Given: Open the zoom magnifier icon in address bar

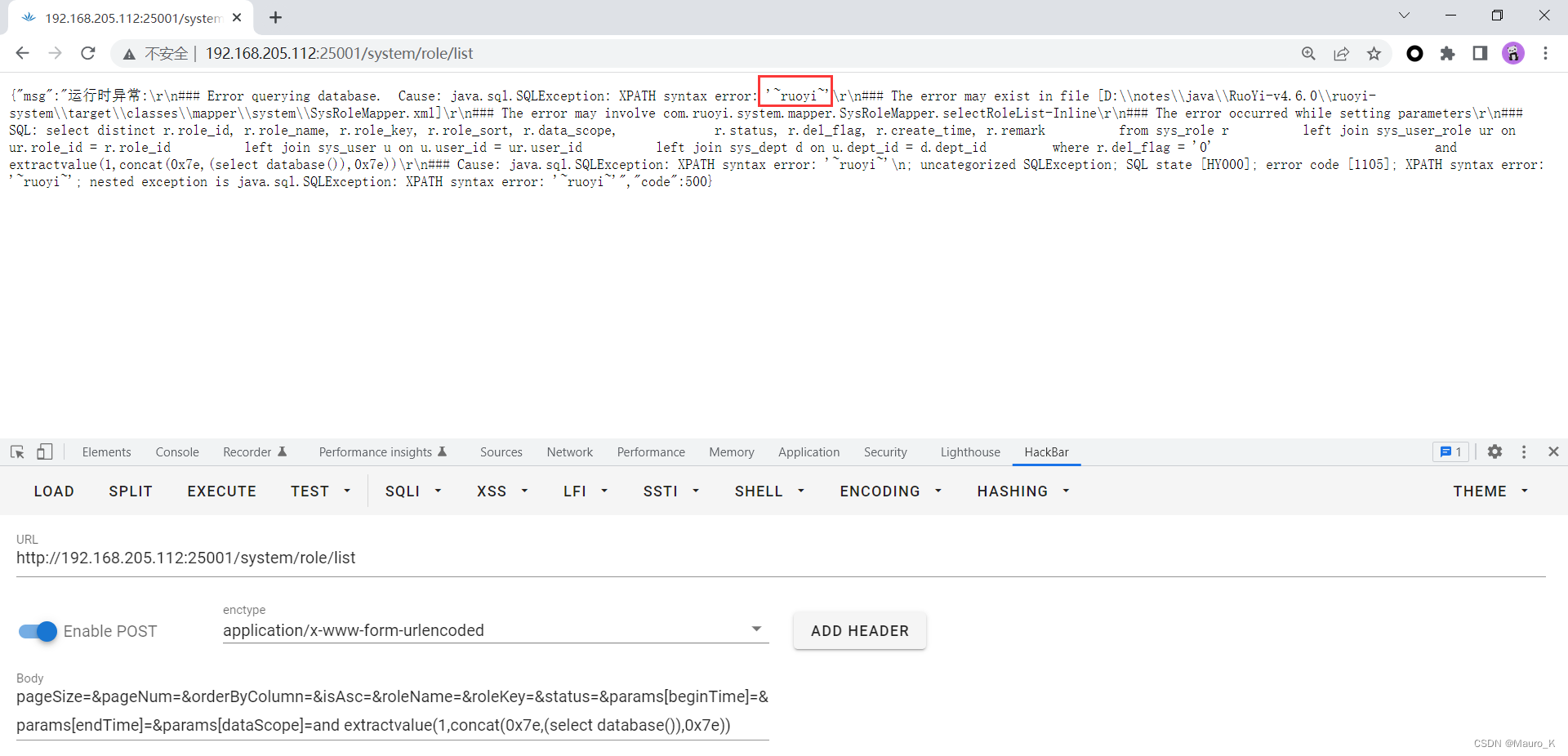Looking at the screenshot, I should coord(1308,53).
